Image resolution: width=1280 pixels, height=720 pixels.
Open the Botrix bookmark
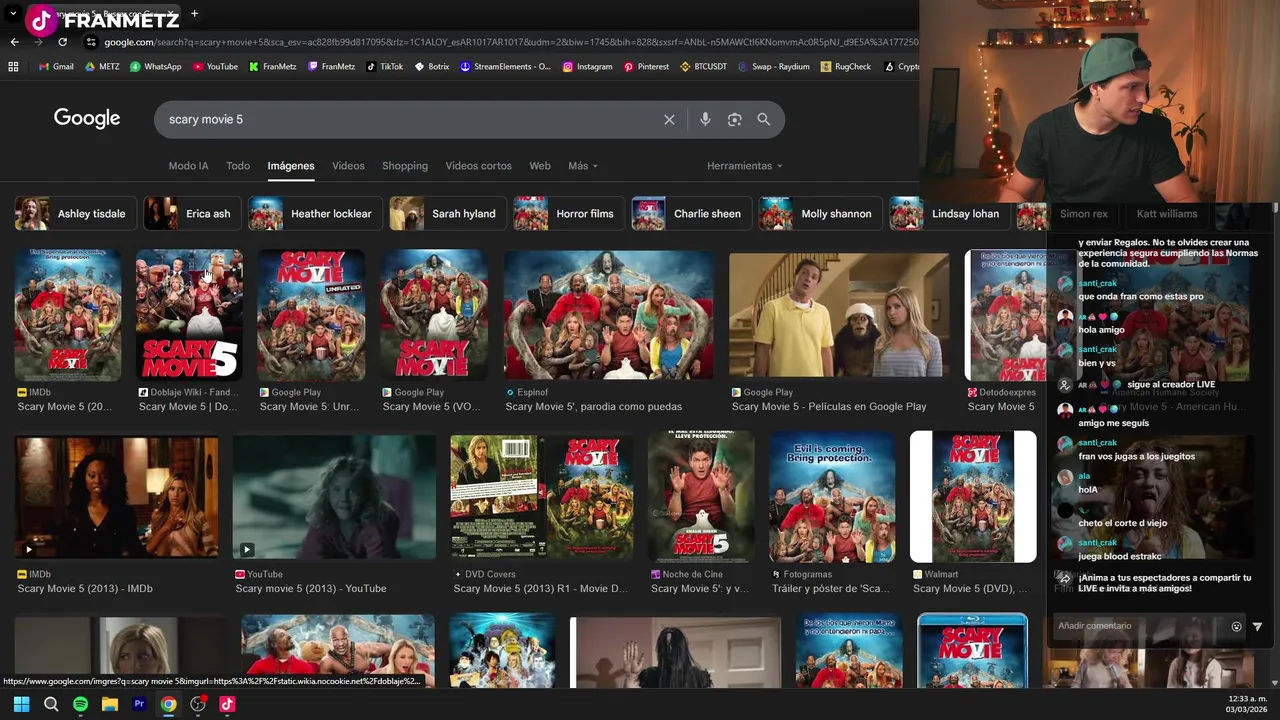point(431,67)
